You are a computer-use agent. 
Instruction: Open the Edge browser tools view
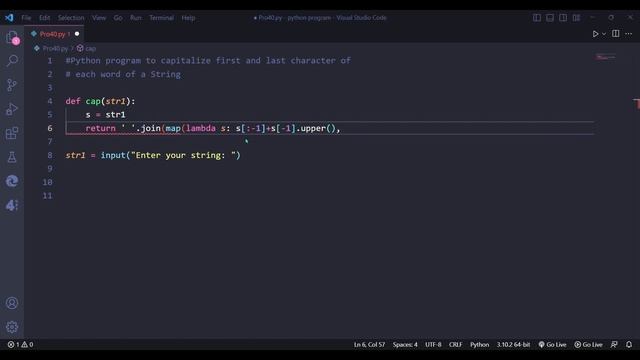tap(12, 181)
